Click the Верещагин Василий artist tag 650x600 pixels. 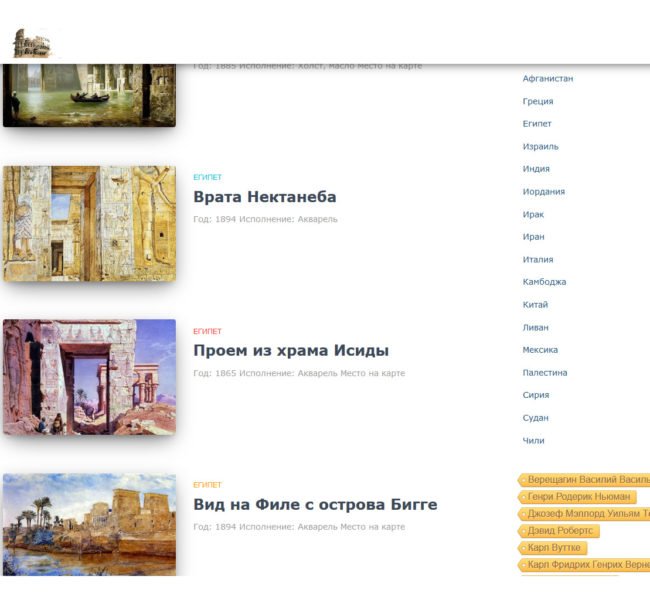pos(584,480)
